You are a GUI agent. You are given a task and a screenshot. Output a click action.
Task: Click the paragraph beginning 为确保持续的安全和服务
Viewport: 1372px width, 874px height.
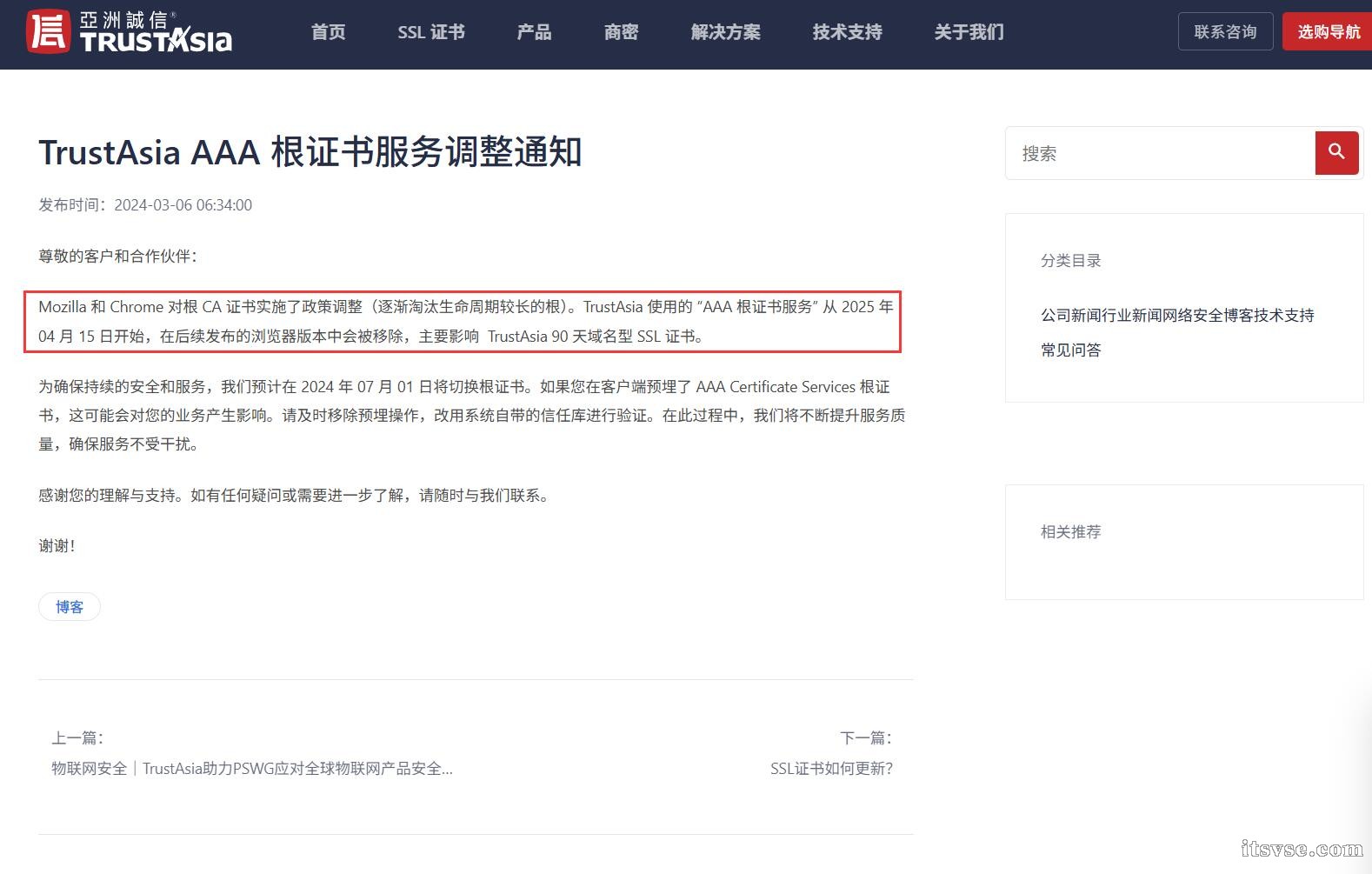tap(472, 415)
